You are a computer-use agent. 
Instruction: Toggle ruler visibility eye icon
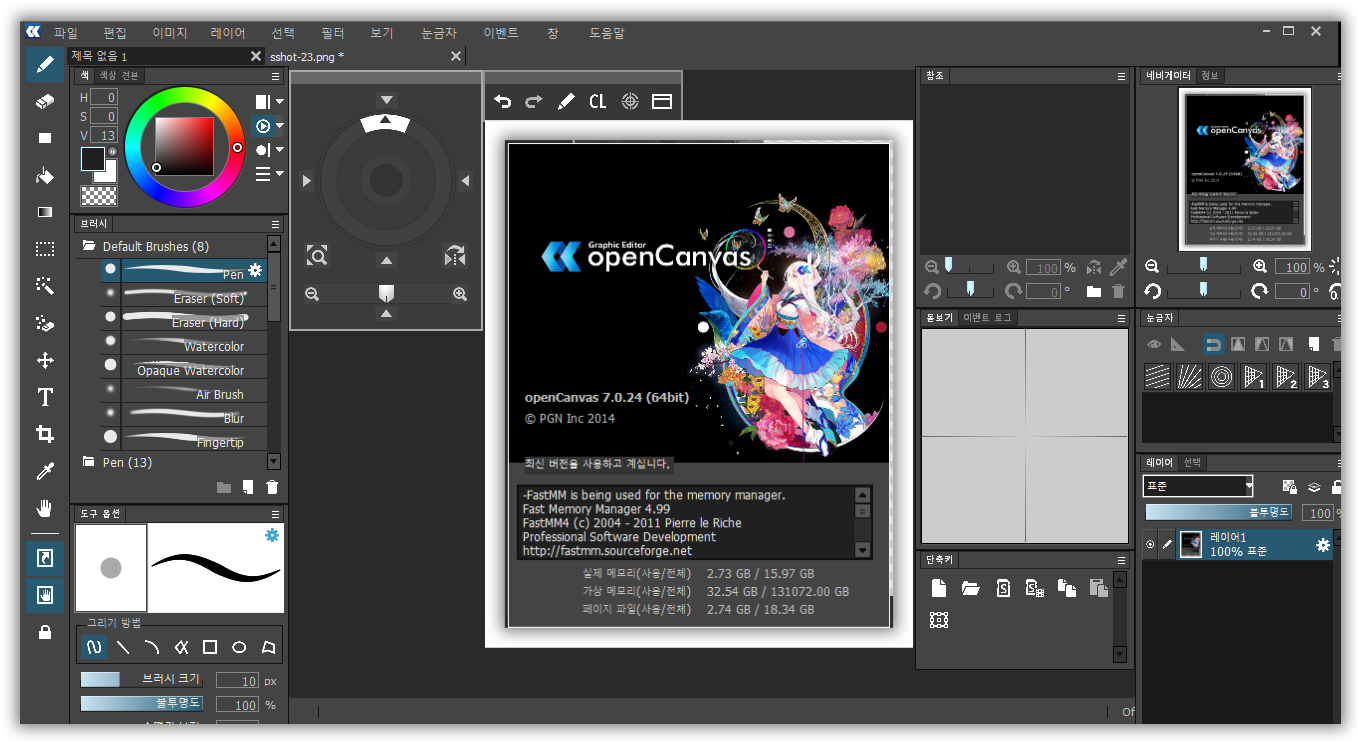(x=1154, y=344)
